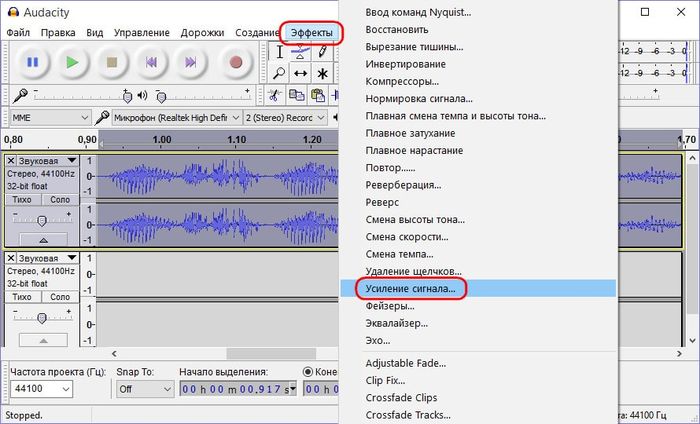Open the MME audio host dropdown

pyautogui.click(x=50, y=118)
